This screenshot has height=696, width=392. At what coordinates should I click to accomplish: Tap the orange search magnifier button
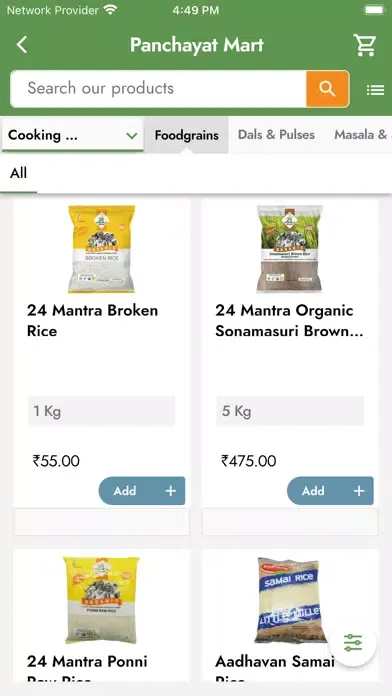(327, 89)
